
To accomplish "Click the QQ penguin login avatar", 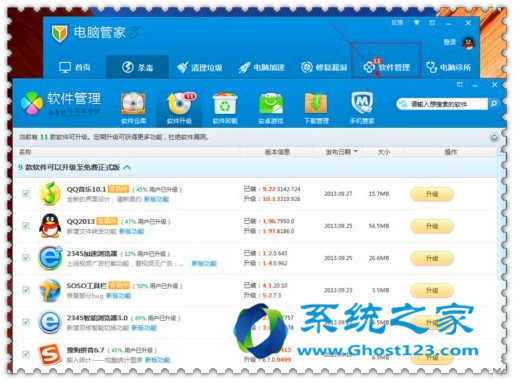I will click(x=468, y=43).
